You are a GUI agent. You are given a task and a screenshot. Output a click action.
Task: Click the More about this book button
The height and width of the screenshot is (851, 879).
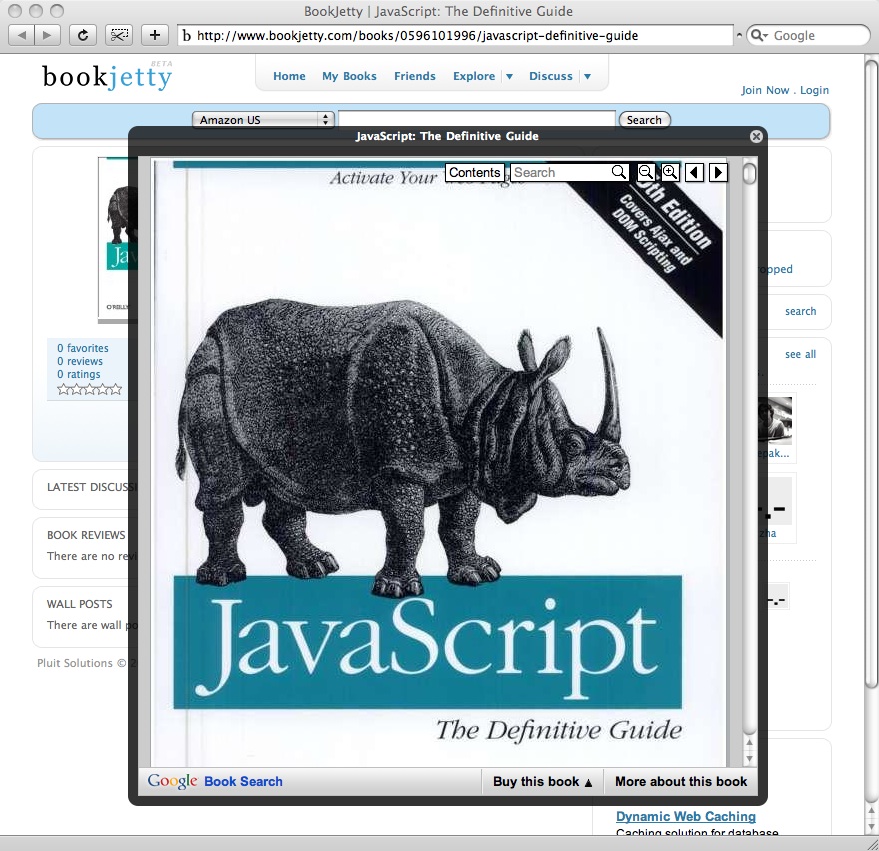point(681,782)
